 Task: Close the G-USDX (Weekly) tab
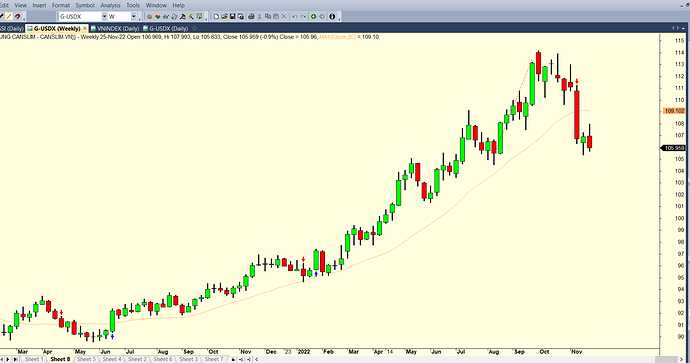(85, 28)
